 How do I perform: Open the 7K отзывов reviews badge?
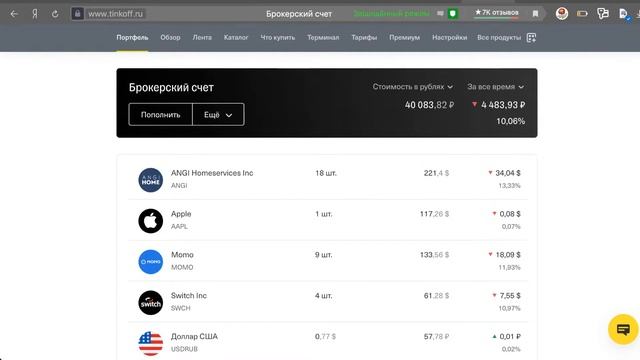[496, 13]
